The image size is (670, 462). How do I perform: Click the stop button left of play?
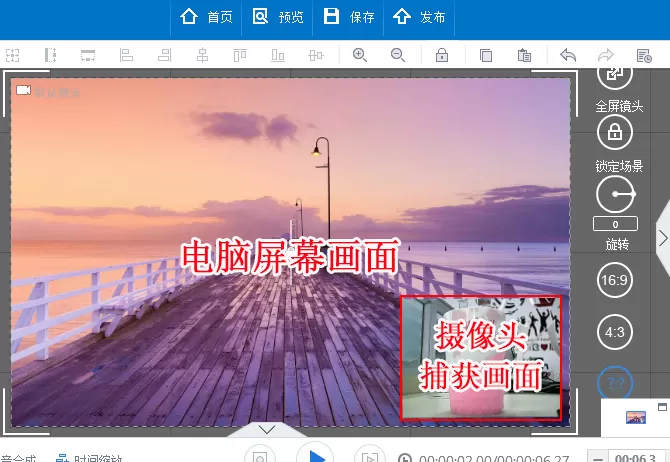(x=260, y=456)
